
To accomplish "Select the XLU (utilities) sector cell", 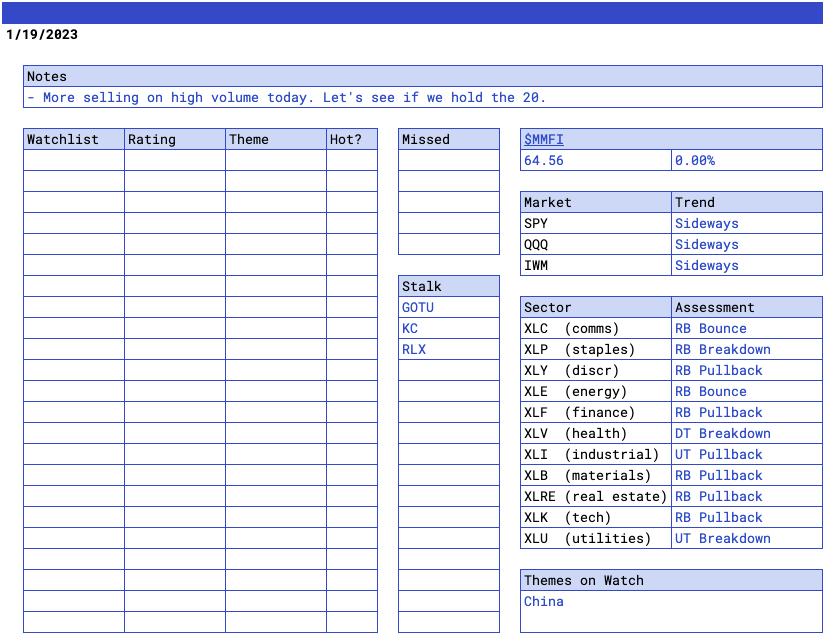I will (596, 539).
